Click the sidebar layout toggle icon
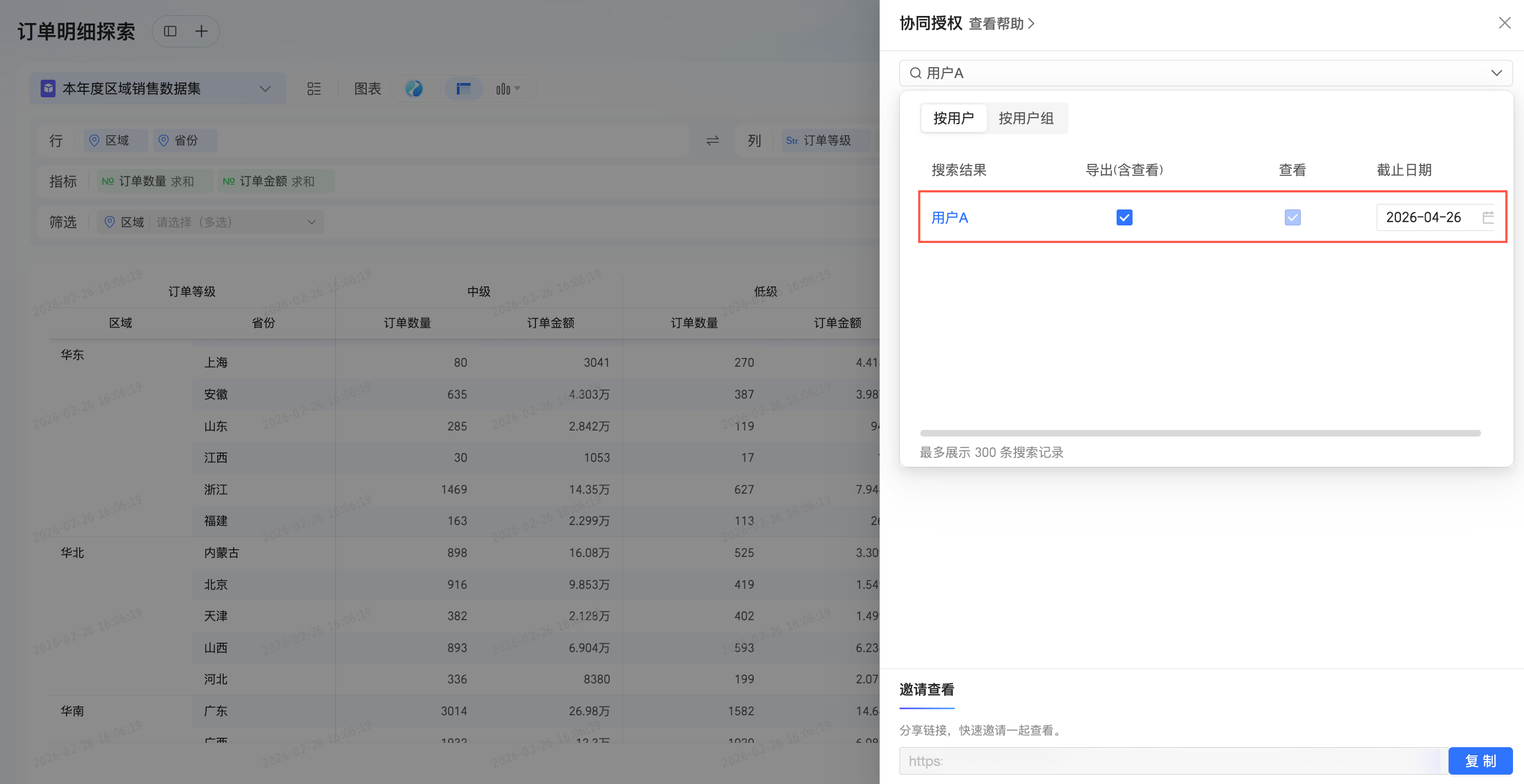The width and height of the screenshot is (1524, 784). (170, 31)
